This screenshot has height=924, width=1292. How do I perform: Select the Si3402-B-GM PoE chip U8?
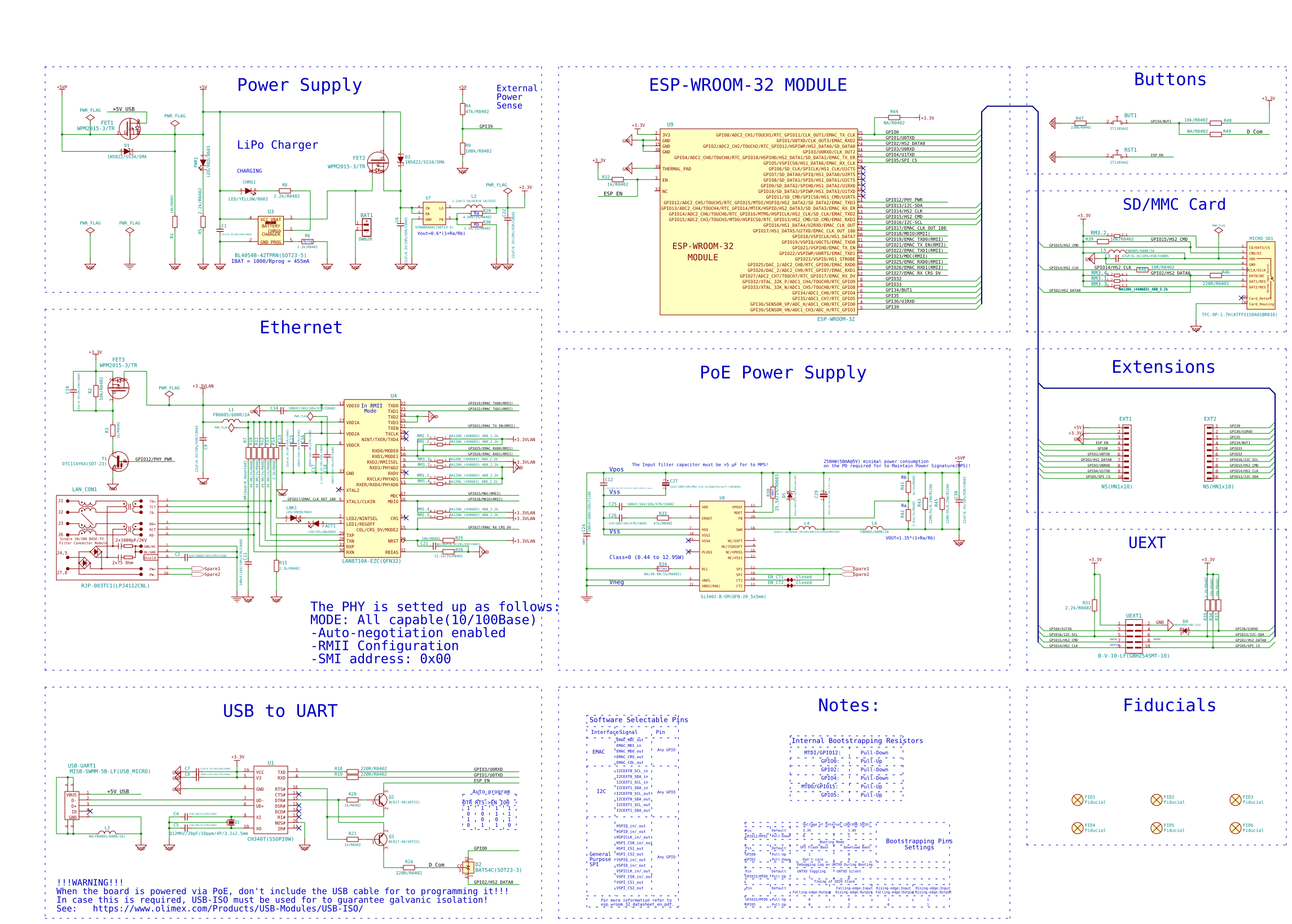click(722, 546)
